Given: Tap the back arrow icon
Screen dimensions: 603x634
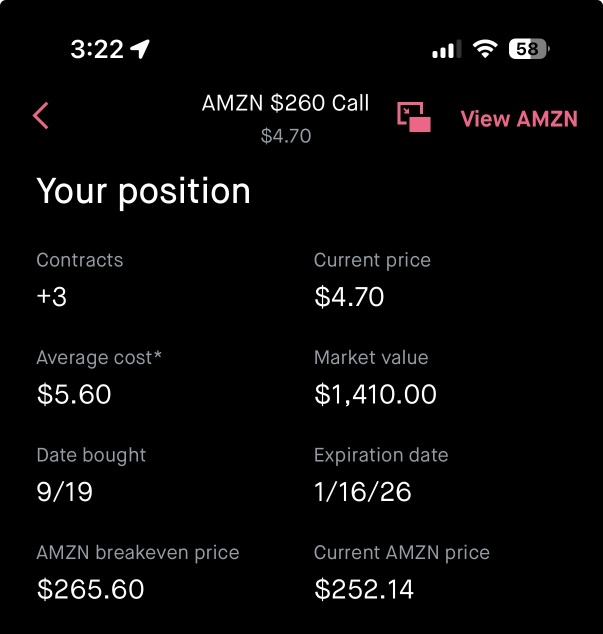Looking at the screenshot, I should point(41,116).
